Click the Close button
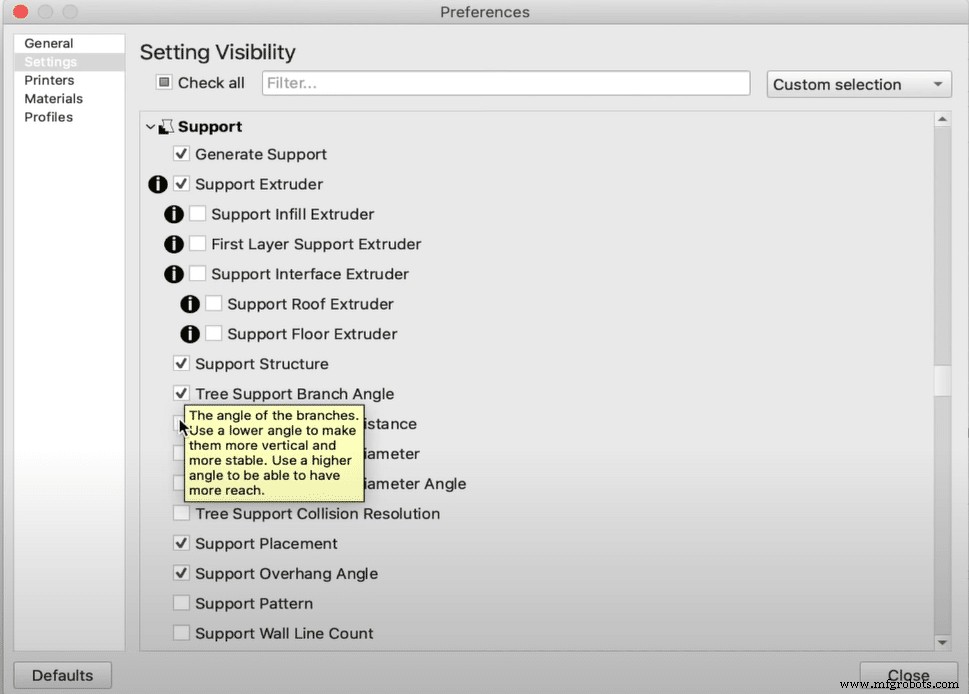969x694 pixels. pos(908,676)
